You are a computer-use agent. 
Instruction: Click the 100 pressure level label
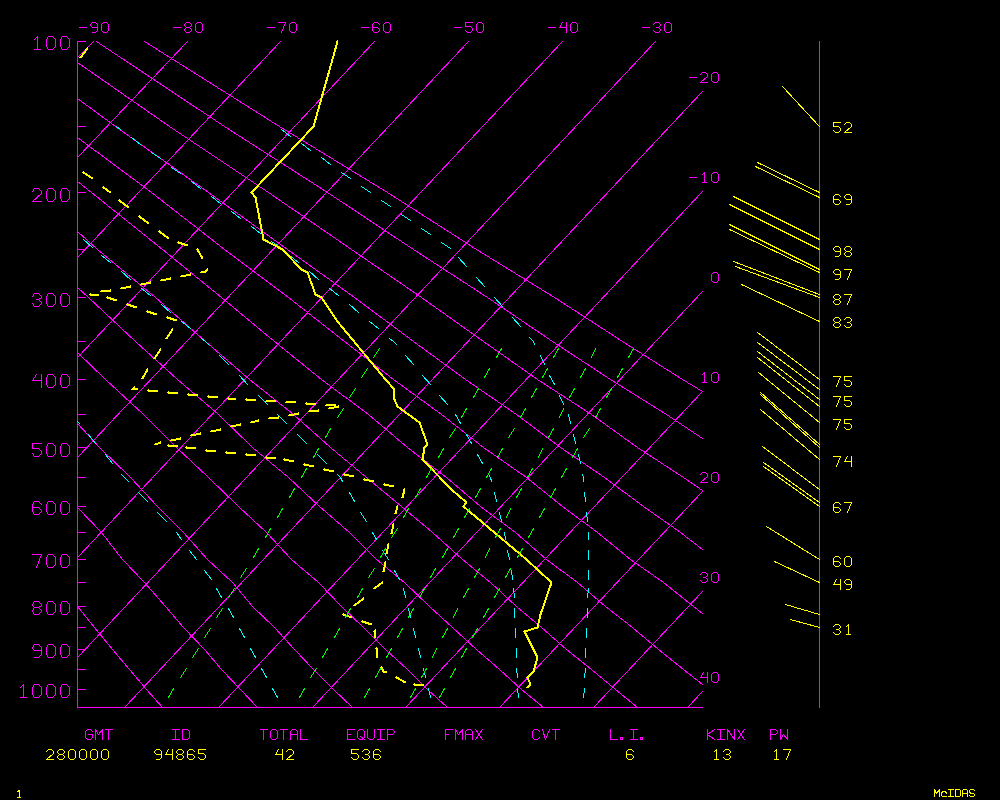pyautogui.click(x=50, y=43)
